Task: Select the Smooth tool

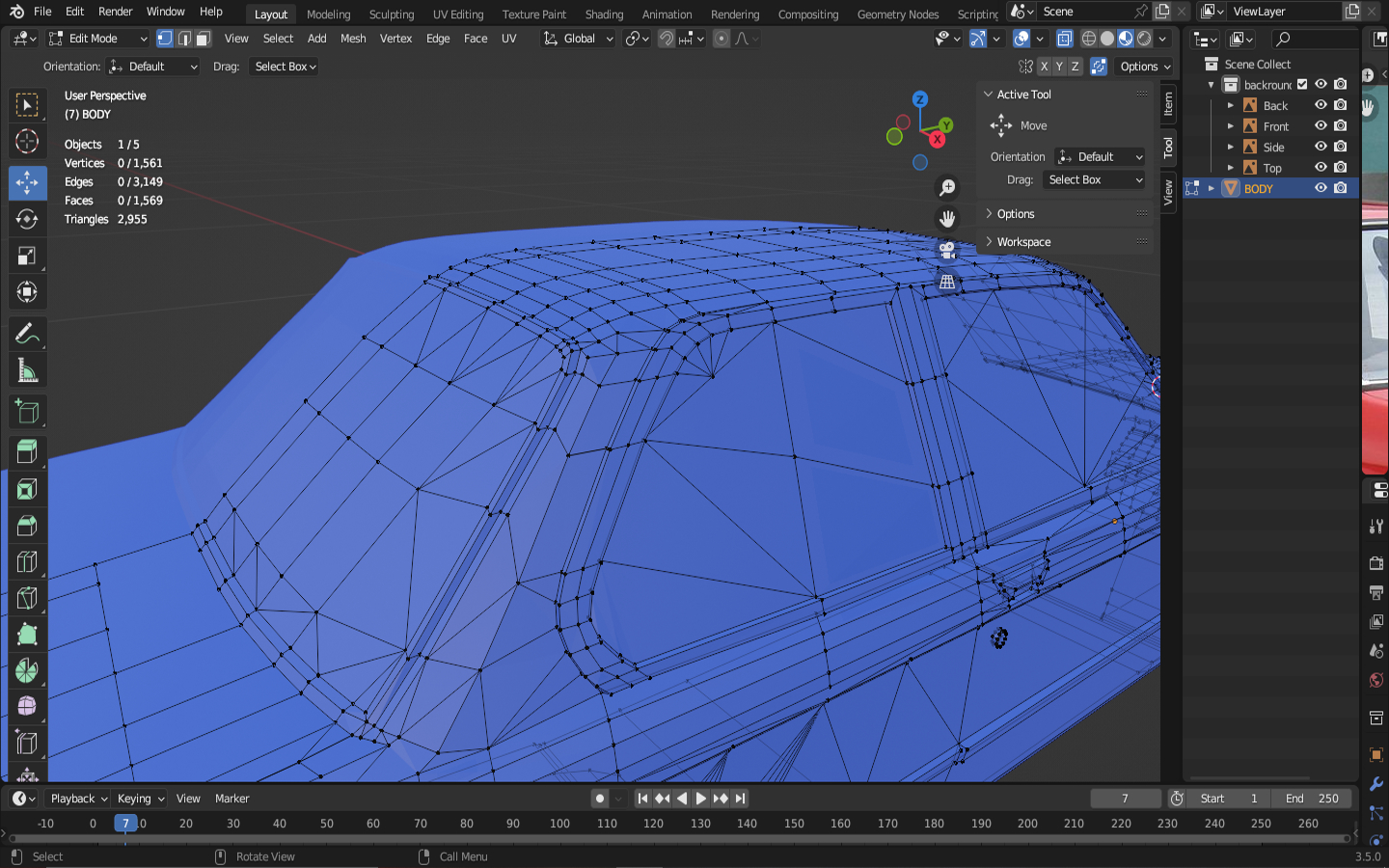Action: [27, 707]
